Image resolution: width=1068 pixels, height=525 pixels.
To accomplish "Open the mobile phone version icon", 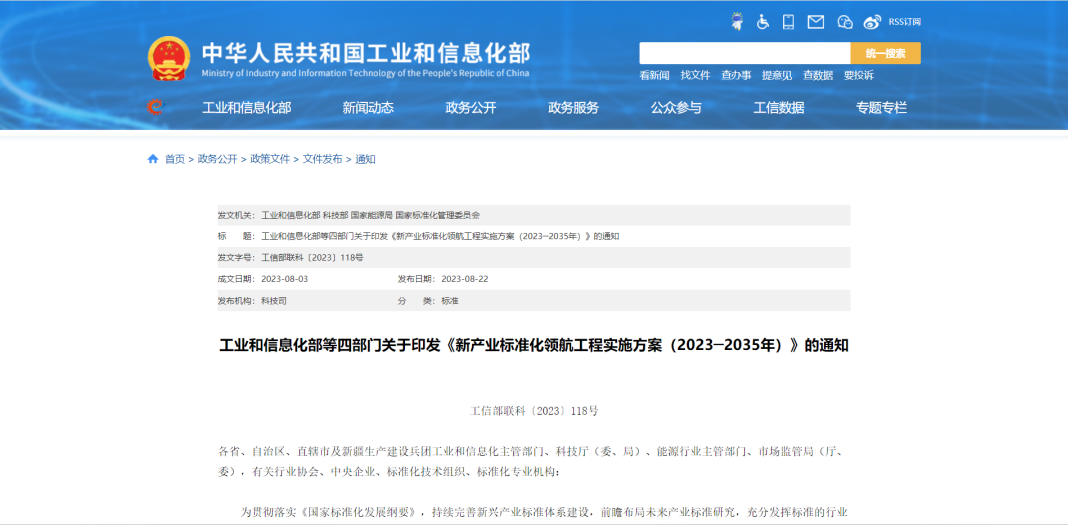I will (x=789, y=22).
